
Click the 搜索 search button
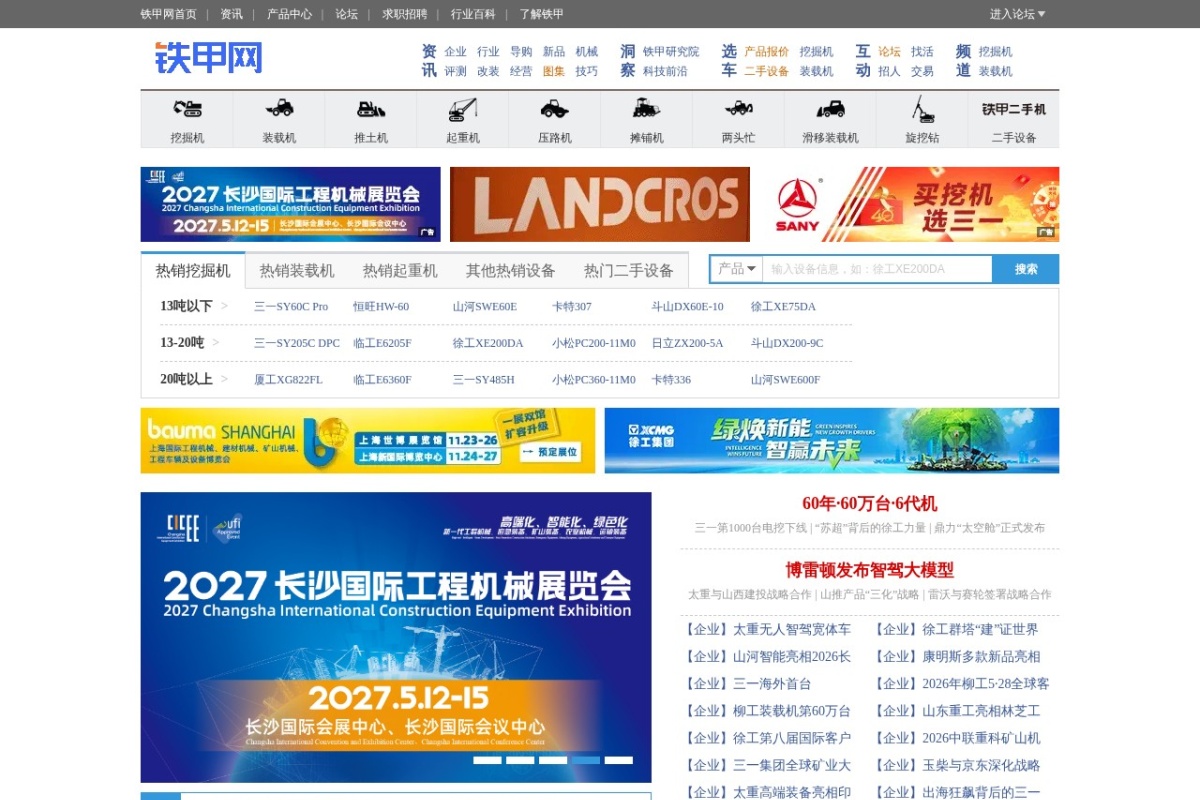click(x=1026, y=269)
